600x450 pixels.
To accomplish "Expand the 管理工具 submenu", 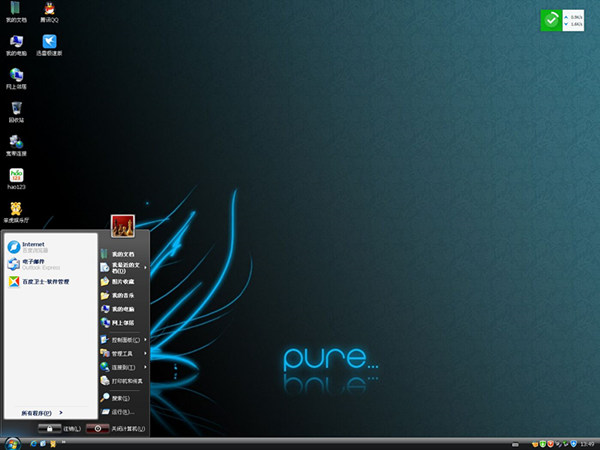I will 125,353.
